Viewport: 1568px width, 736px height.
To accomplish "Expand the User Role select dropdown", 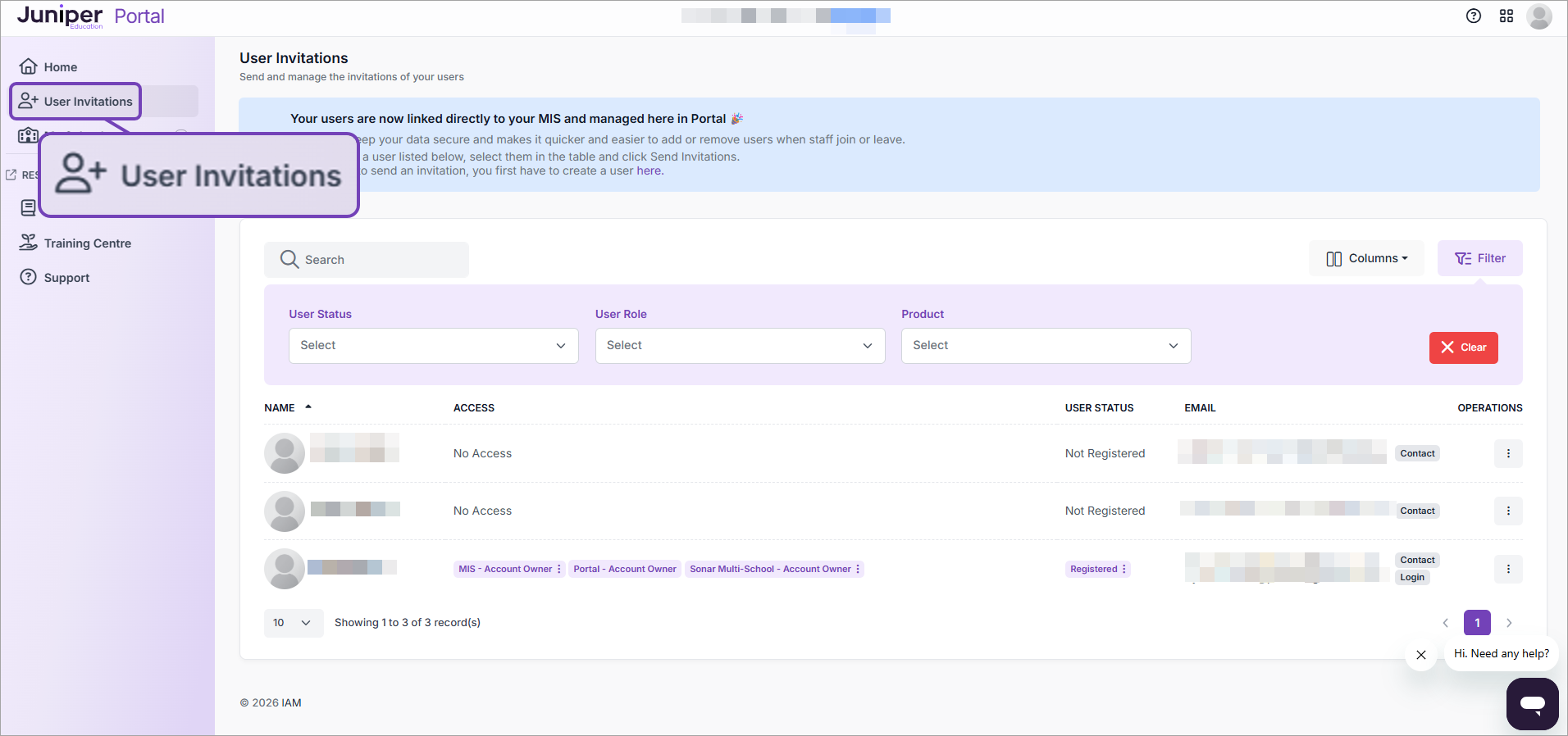I will [x=740, y=346].
